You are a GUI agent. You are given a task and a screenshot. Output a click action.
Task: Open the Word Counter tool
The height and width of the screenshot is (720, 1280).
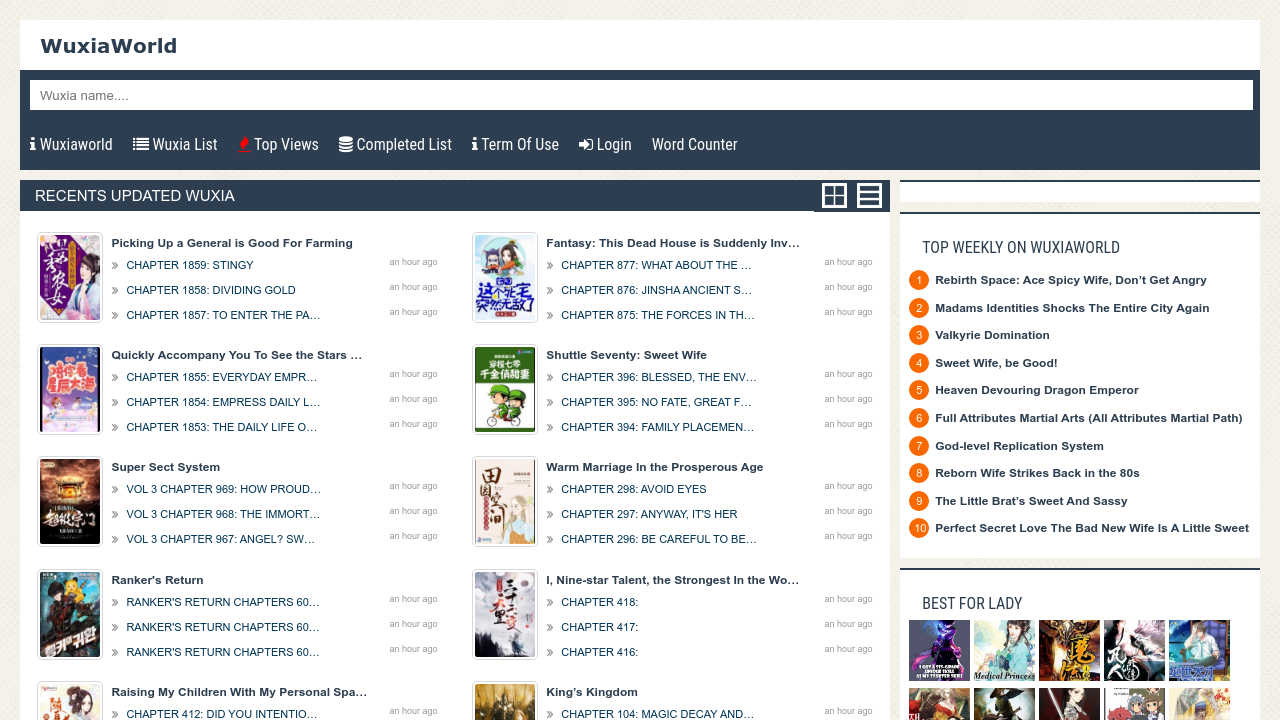click(x=694, y=144)
